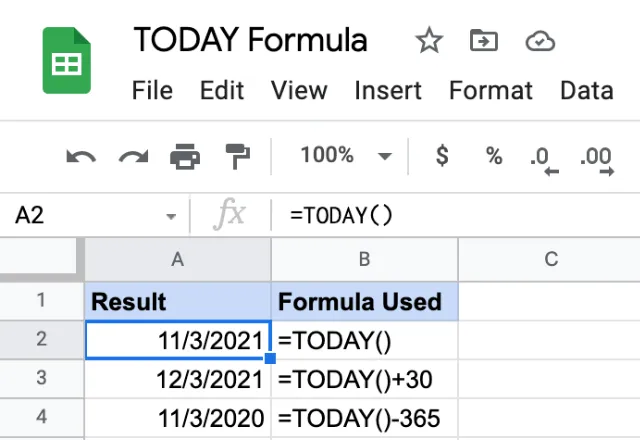Select column B header

coord(364,260)
